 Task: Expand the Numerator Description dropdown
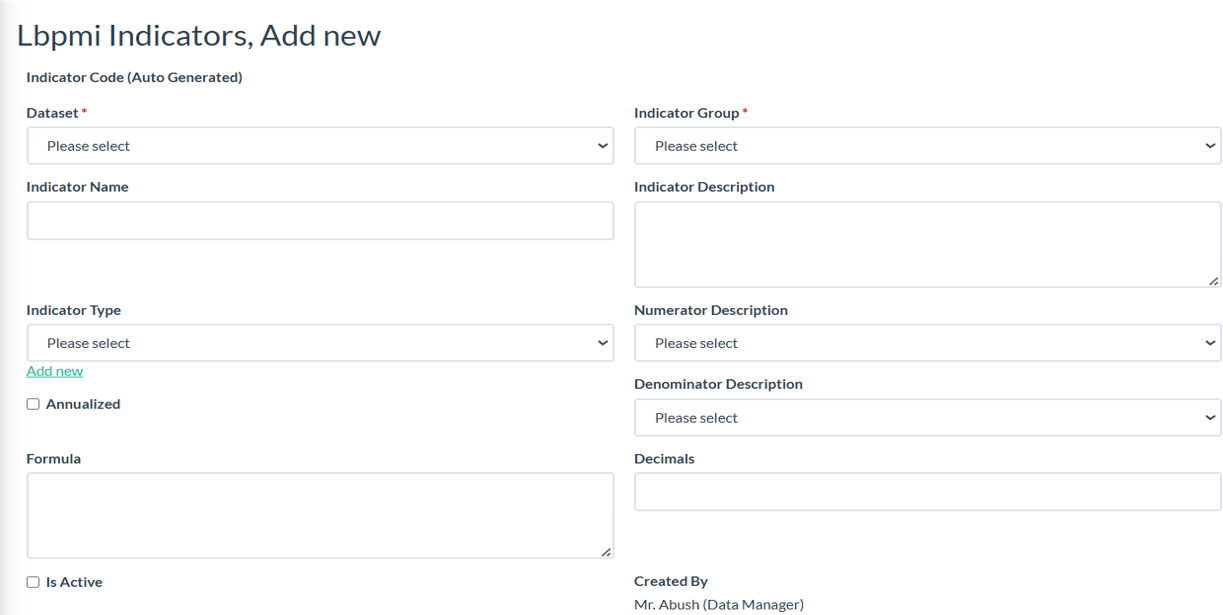coord(927,343)
